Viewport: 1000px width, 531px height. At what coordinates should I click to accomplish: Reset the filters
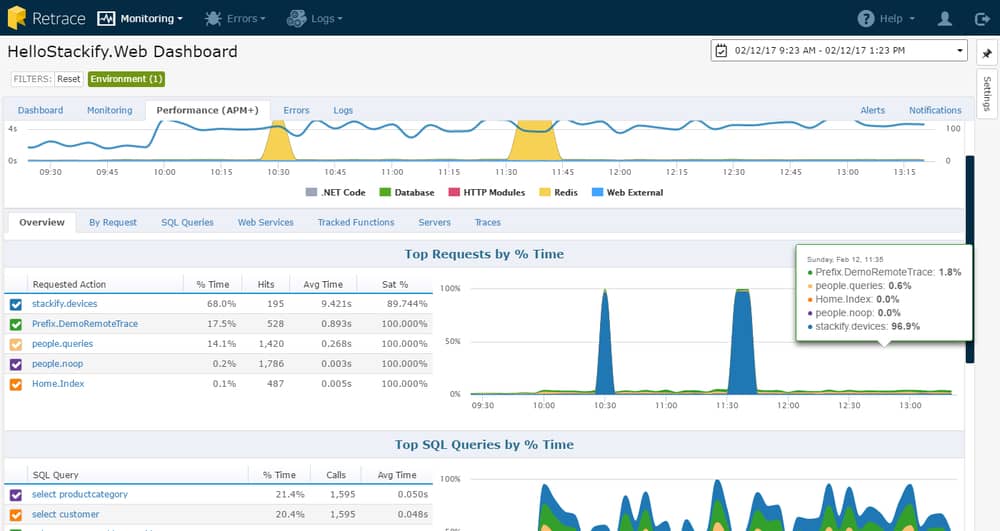(68, 79)
